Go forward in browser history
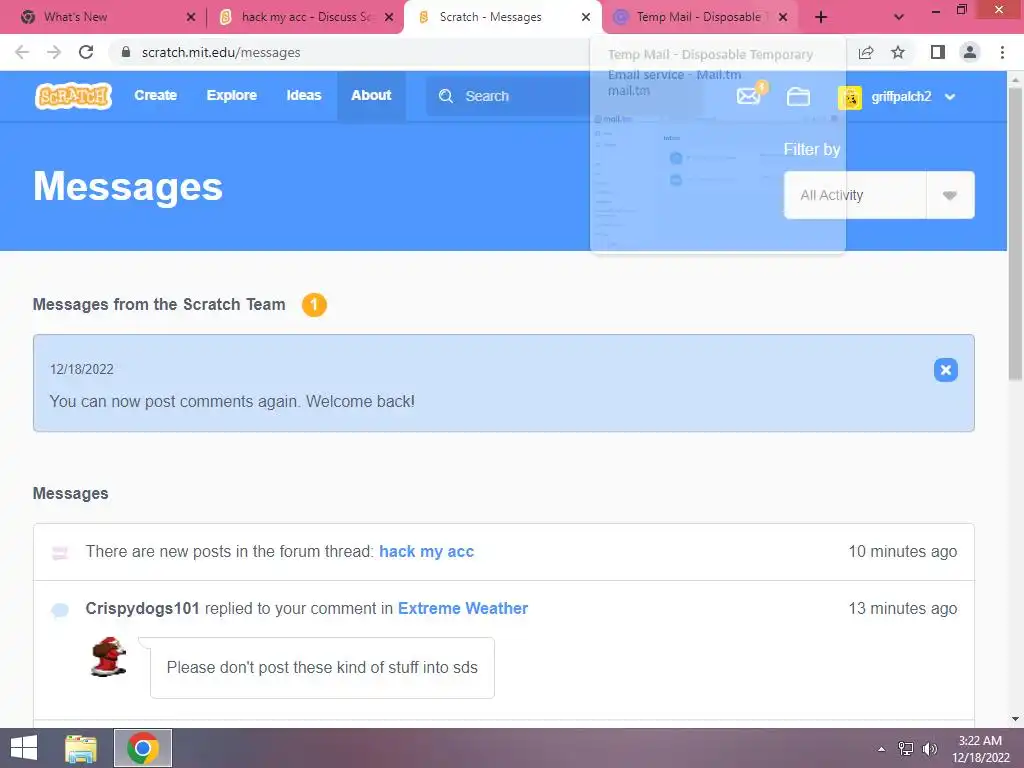1024x768 pixels. [x=54, y=52]
